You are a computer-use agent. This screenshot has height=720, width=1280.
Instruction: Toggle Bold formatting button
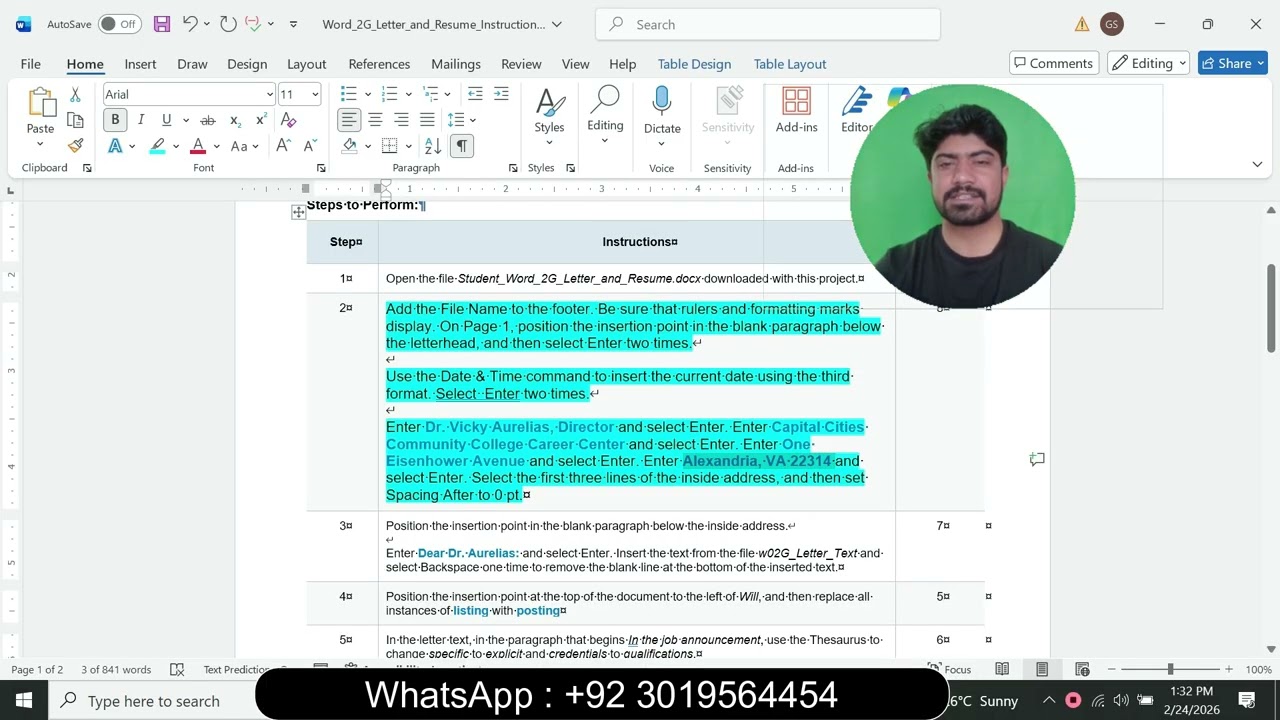(115, 120)
